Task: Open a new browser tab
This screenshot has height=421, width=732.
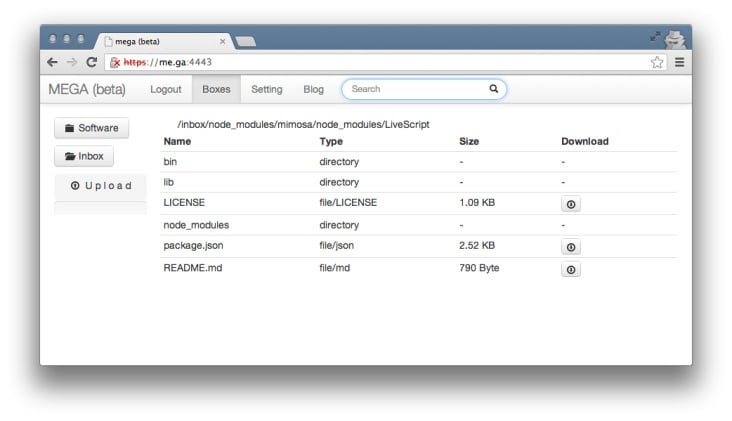Action: point(246,42)
